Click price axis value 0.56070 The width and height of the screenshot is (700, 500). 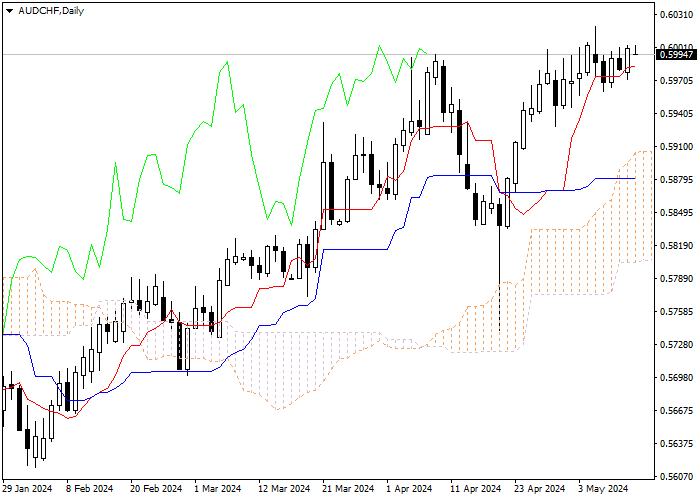677,476
